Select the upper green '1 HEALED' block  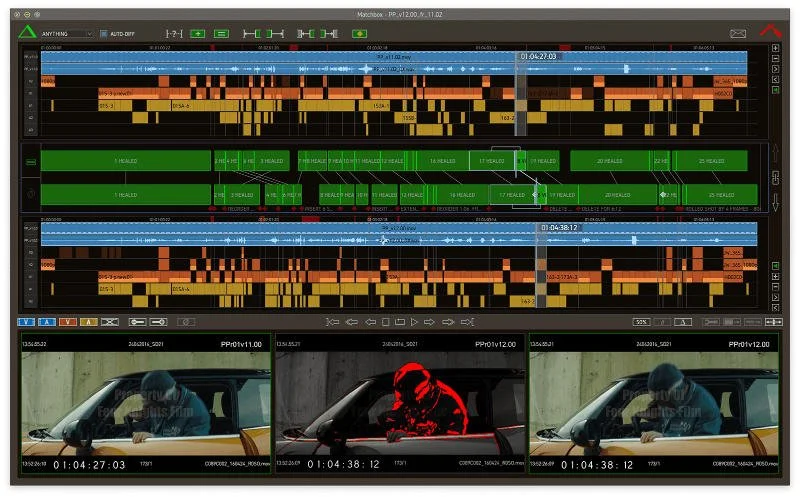tap(126, 161)
